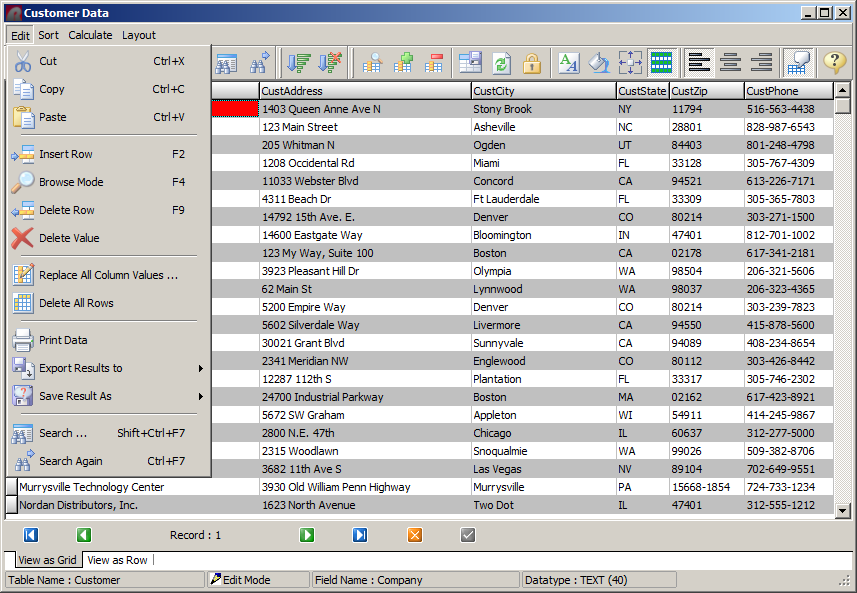
Task: Click the CustCity column header
Action: [x=543, y=91]
